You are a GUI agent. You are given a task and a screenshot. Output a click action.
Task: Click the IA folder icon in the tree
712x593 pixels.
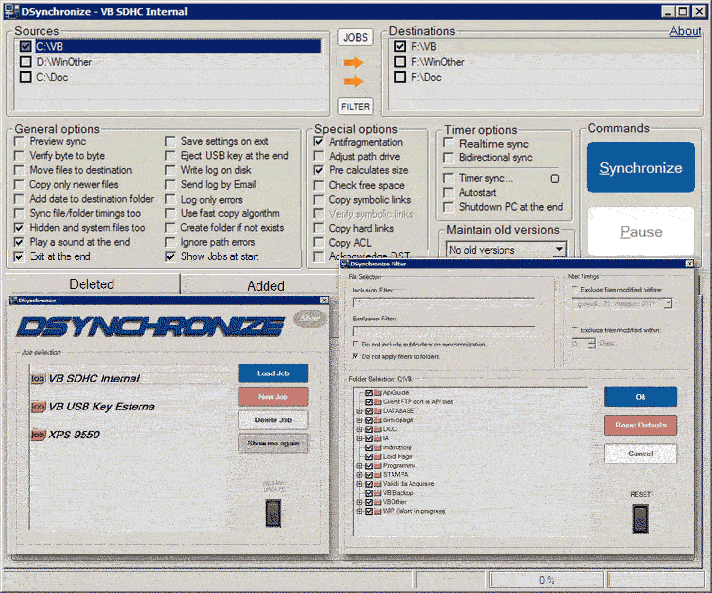pos(378,438)
